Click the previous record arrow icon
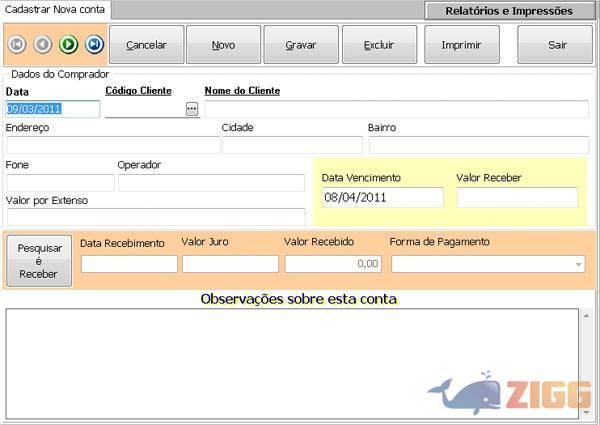 click(43, 45)
